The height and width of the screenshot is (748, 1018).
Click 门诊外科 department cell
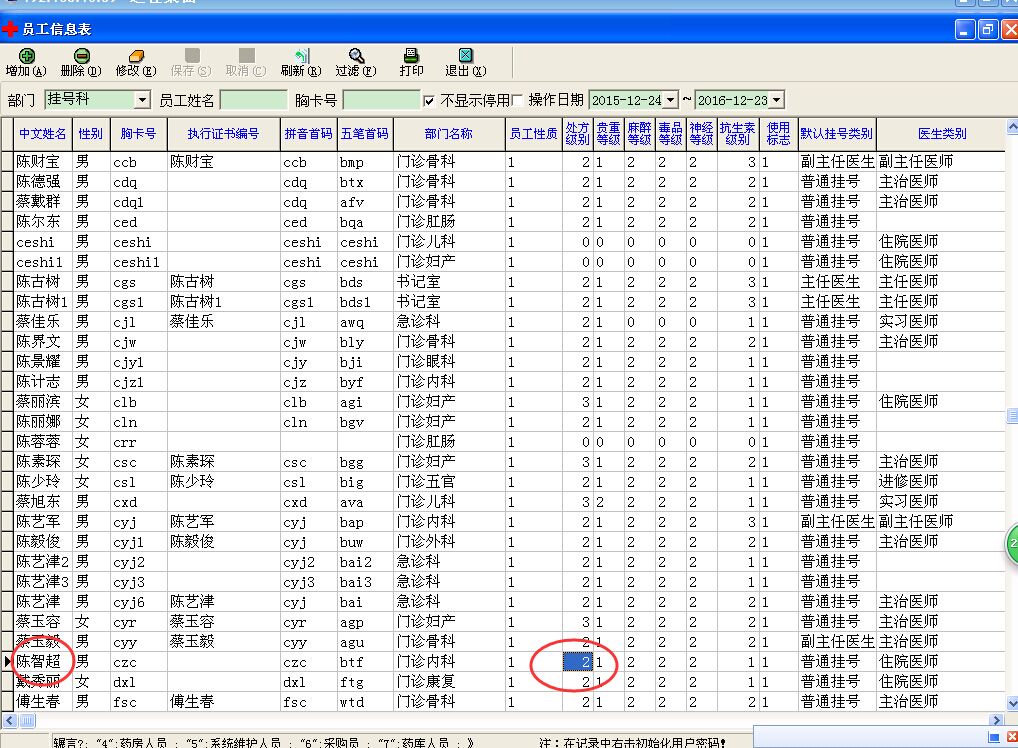pyautogui.click(x=449, y=542)
